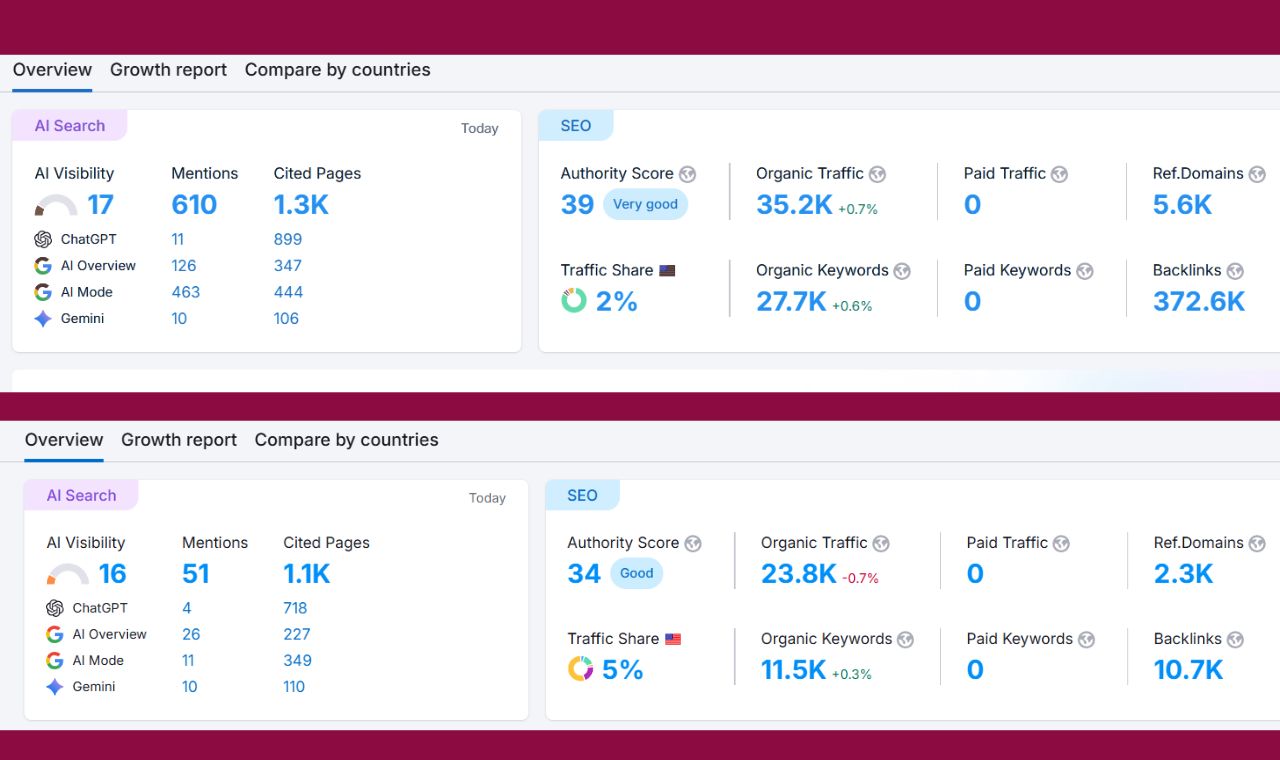Viewport: 1280px width, 760px height.
Task: Click globe icon next to Paid Traffic, bottom panel
Action: coord(1061,544)
